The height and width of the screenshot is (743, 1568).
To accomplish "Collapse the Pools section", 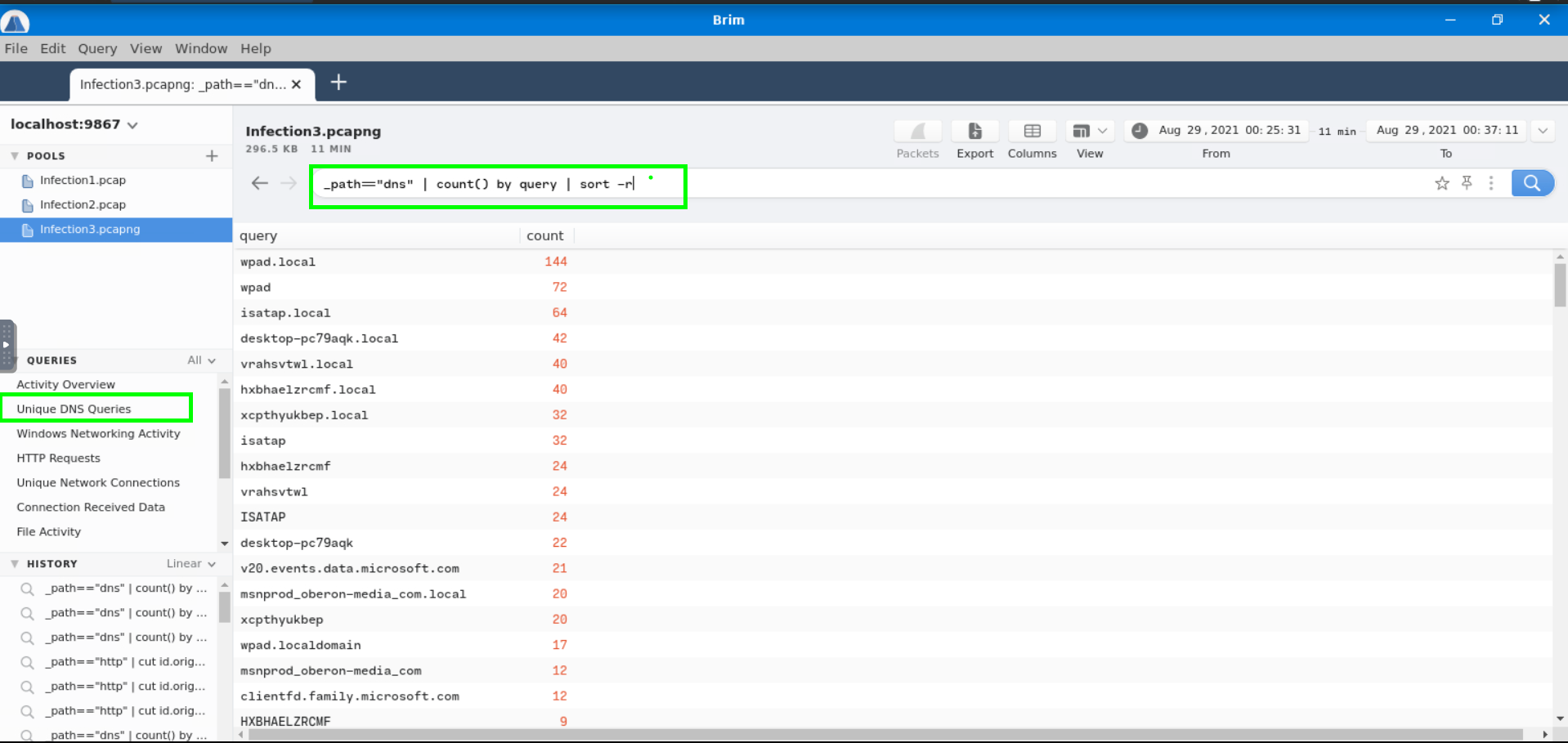I will pyautogui.click(x=15, y=155).
